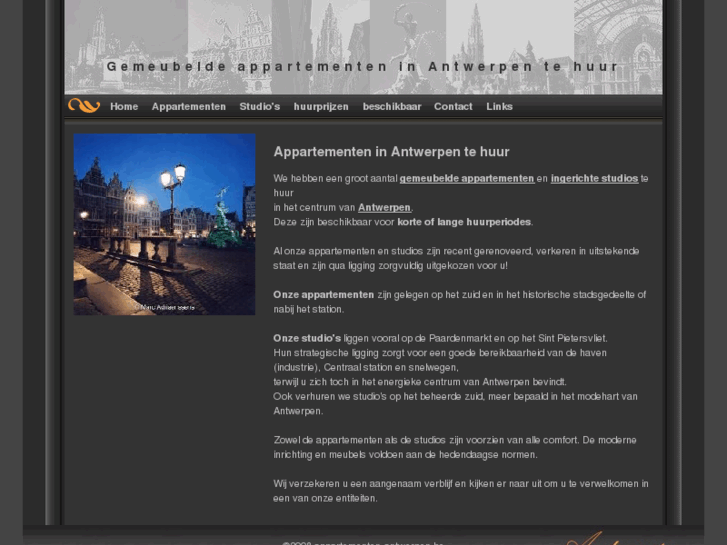Click the night photo of Antwerp square
Screen dimensions: 727x545
(164, 220)
